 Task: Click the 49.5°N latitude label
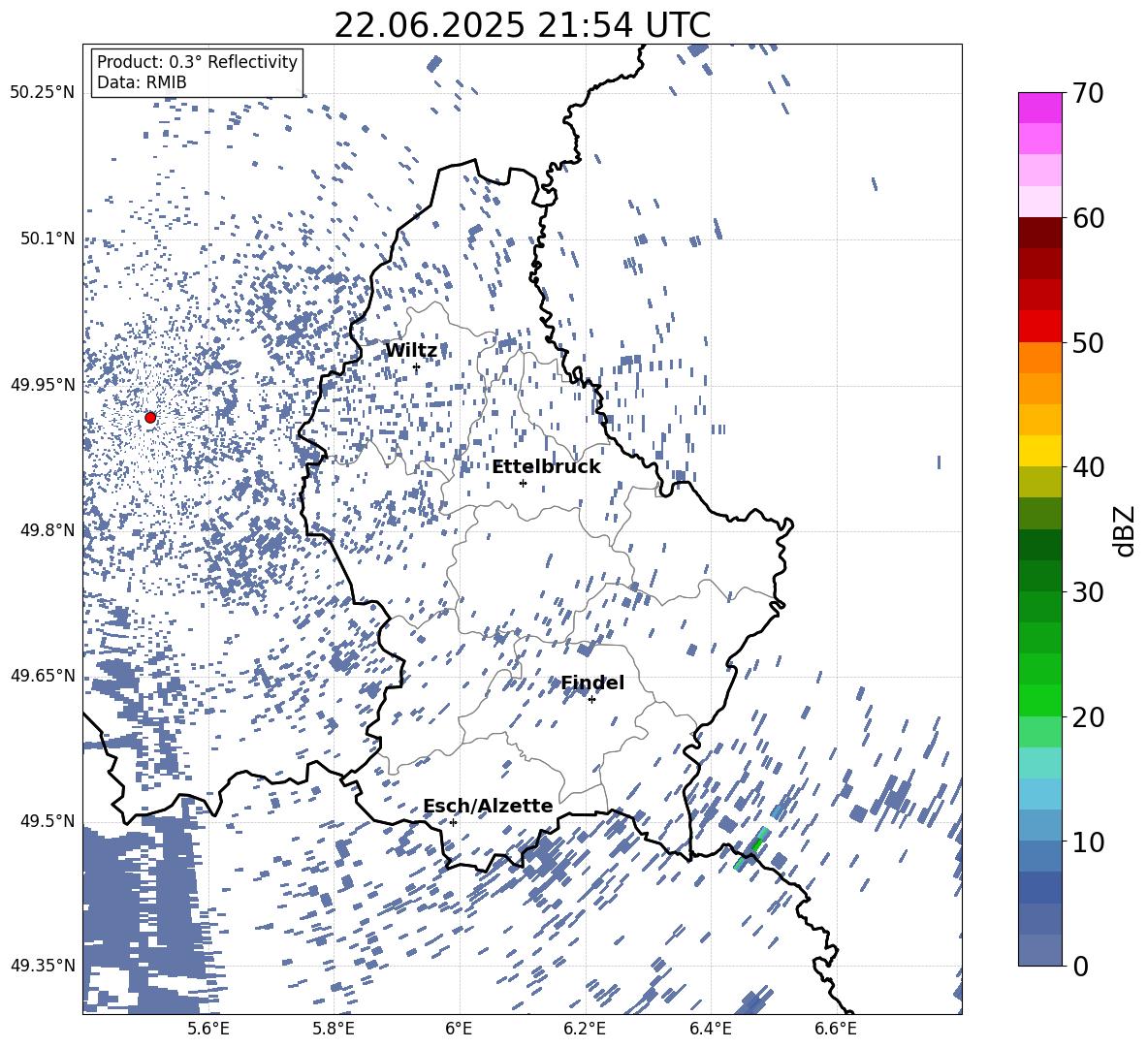click(x=48, y=821)
